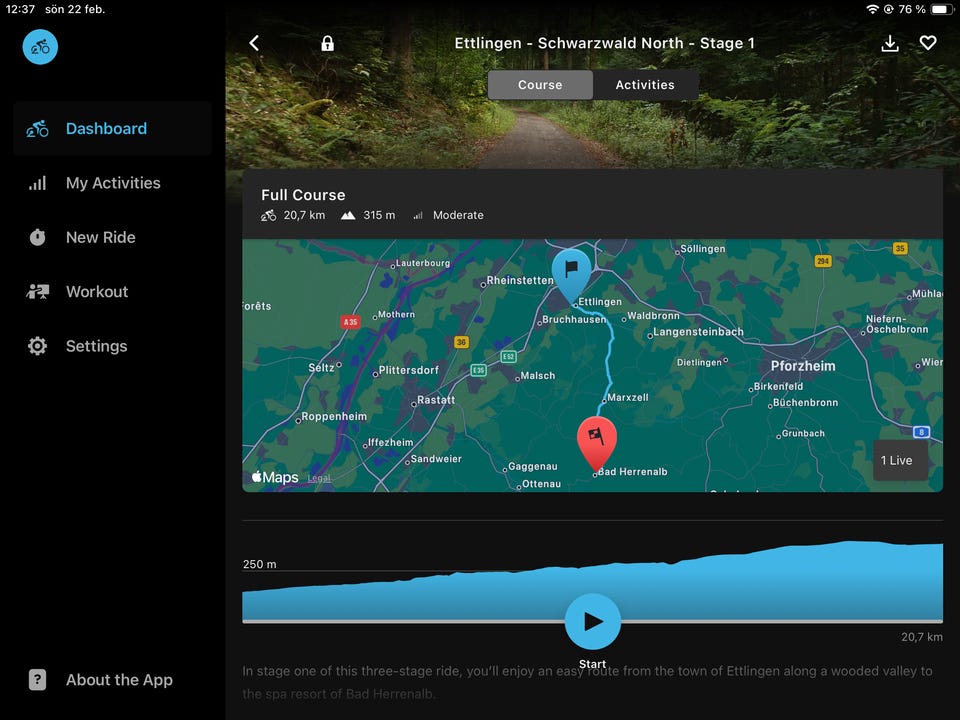The image size is (960, 720).
Task: Tap the Apple Maps logo
Action: (275, 477)
